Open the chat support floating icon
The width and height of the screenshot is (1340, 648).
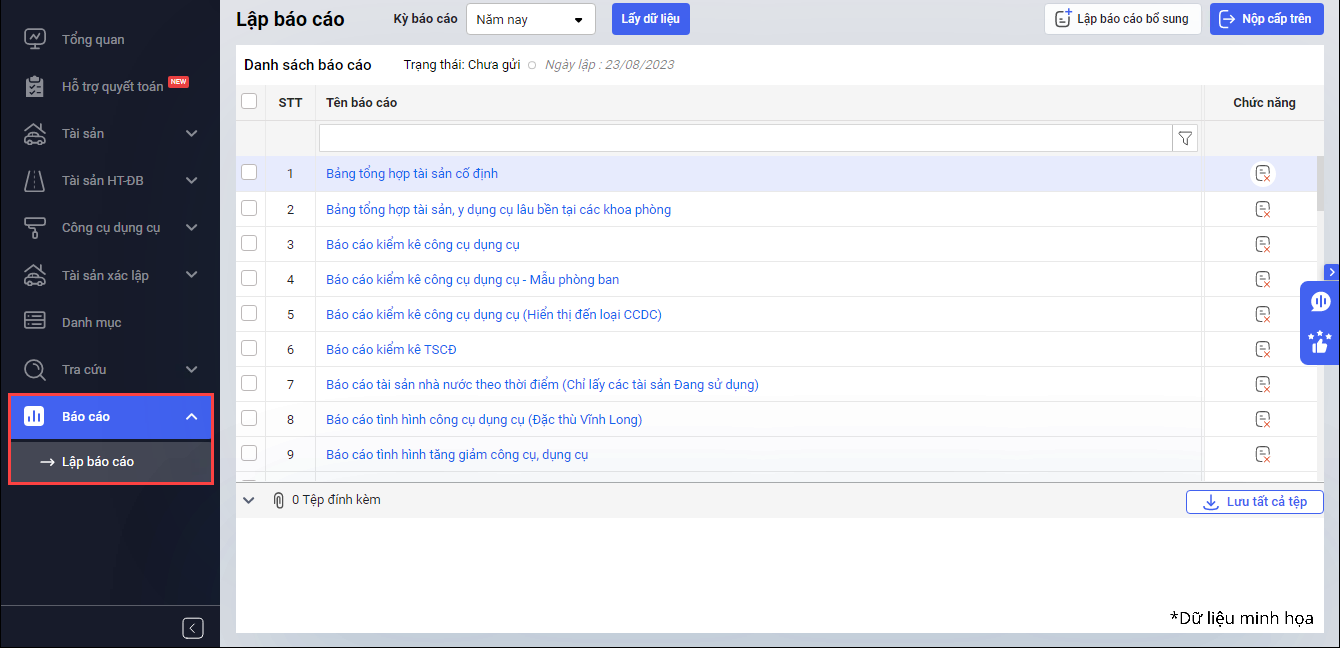[1319, 301]
